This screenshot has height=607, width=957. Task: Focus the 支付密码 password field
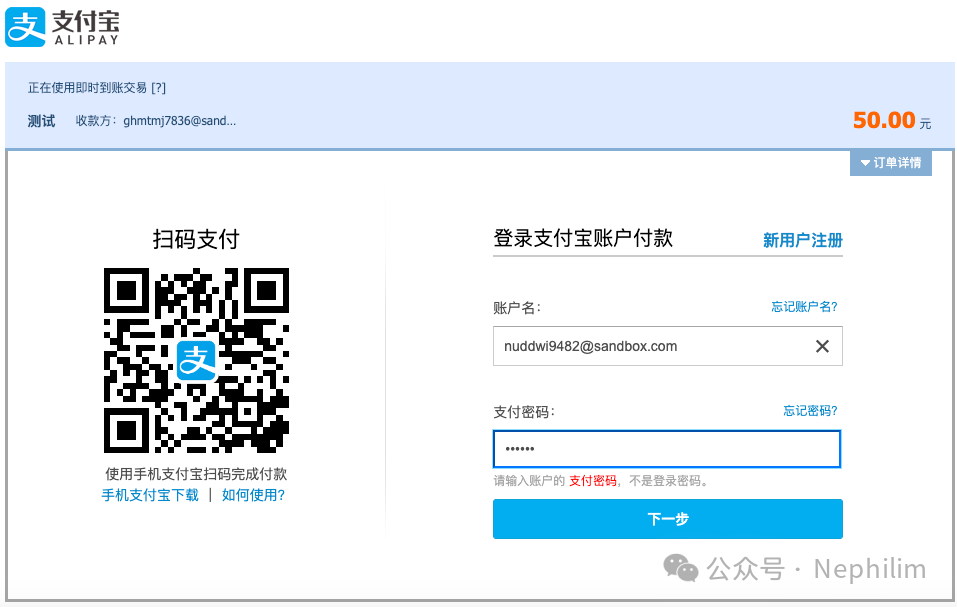click(667, 449)
